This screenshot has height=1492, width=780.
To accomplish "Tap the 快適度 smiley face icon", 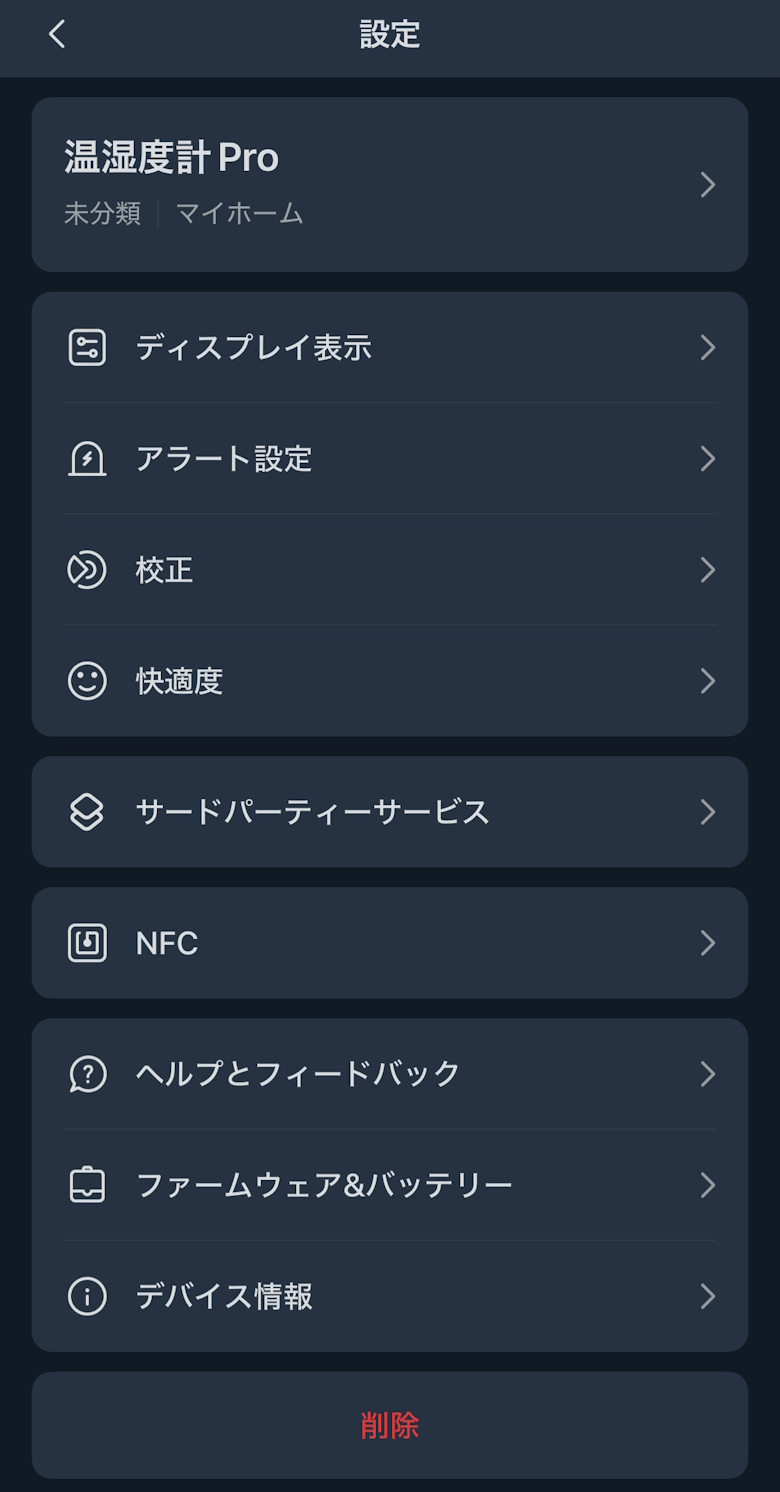I will [87, 681].
